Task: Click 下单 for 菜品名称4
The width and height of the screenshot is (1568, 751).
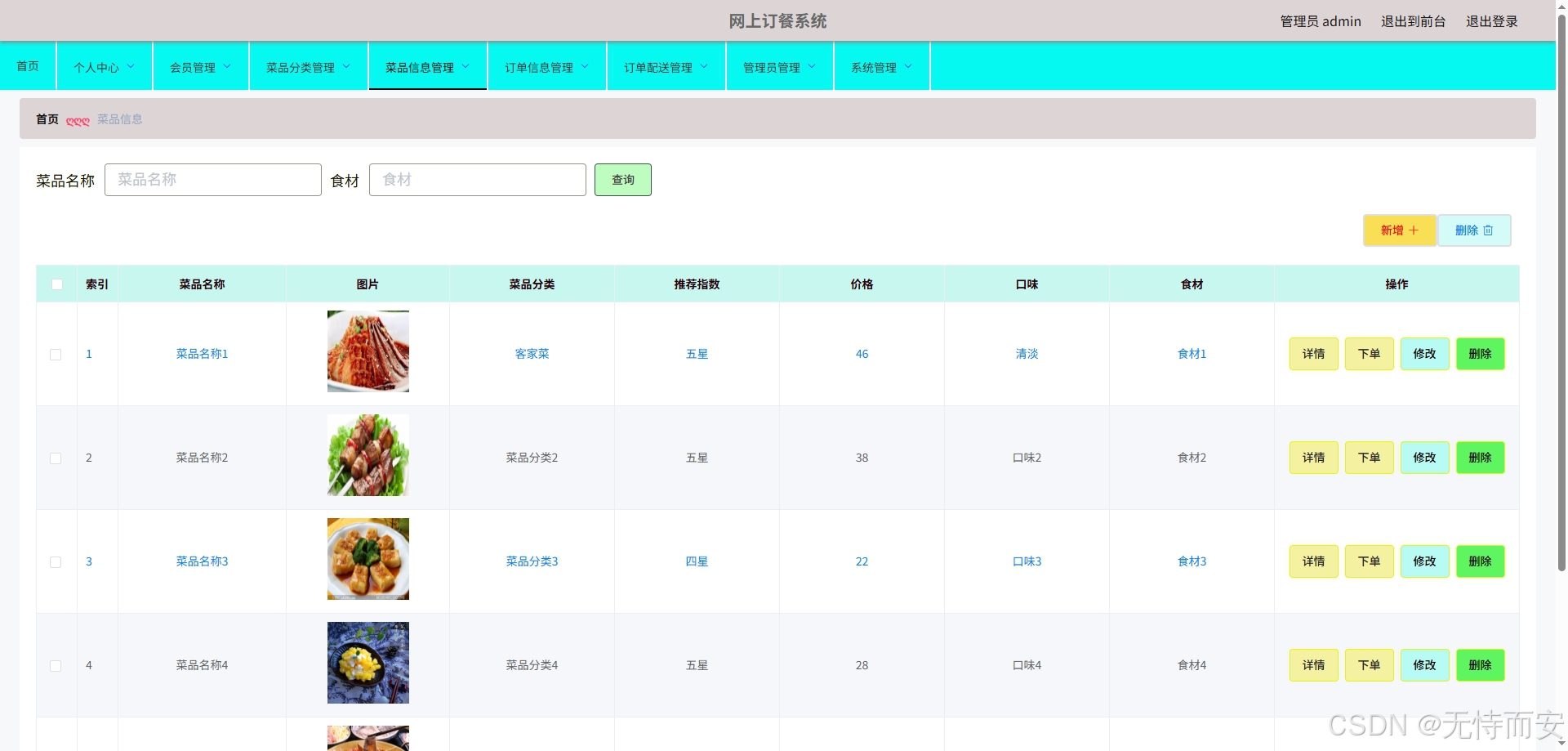Action: [x=1370, y=665]
